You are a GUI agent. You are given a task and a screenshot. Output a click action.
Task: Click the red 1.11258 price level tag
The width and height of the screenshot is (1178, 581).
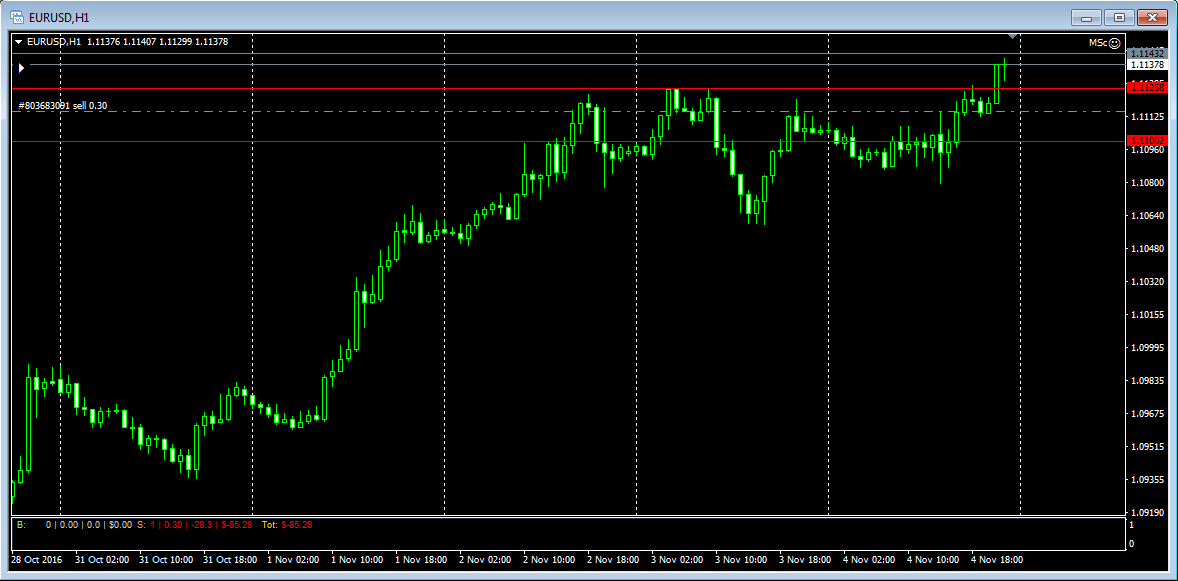(1146, 88)
